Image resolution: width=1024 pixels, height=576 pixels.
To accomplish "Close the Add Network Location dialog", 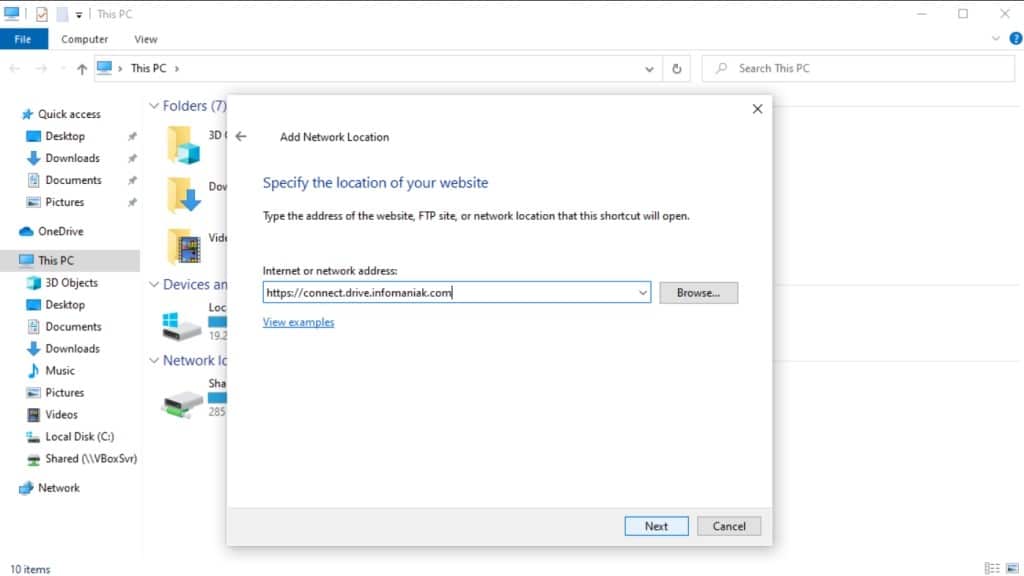I will (x=758, y=109).
